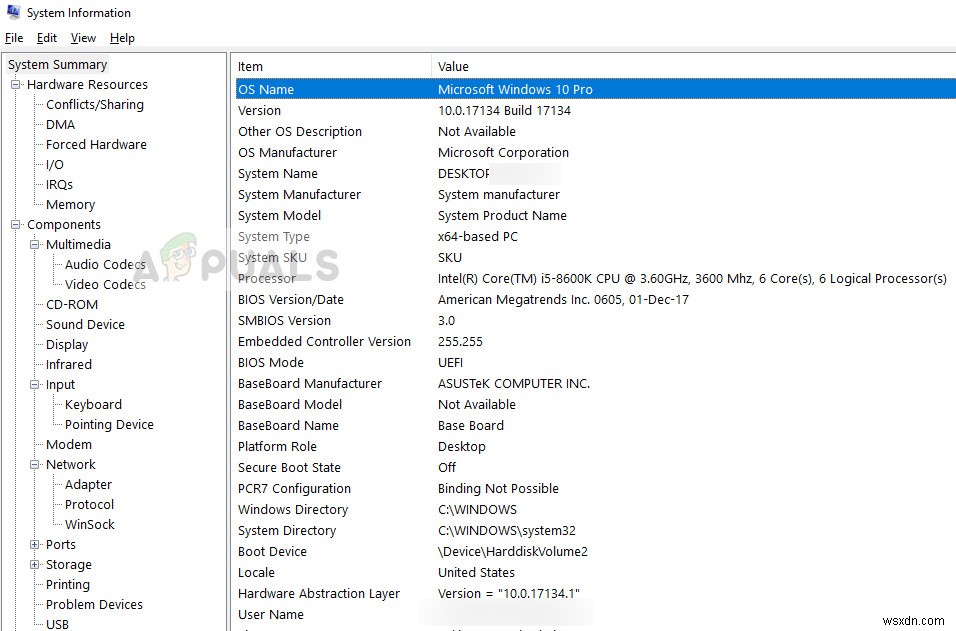Select the Storage tree item
956x631 pixels.
(x=68, y=565)
